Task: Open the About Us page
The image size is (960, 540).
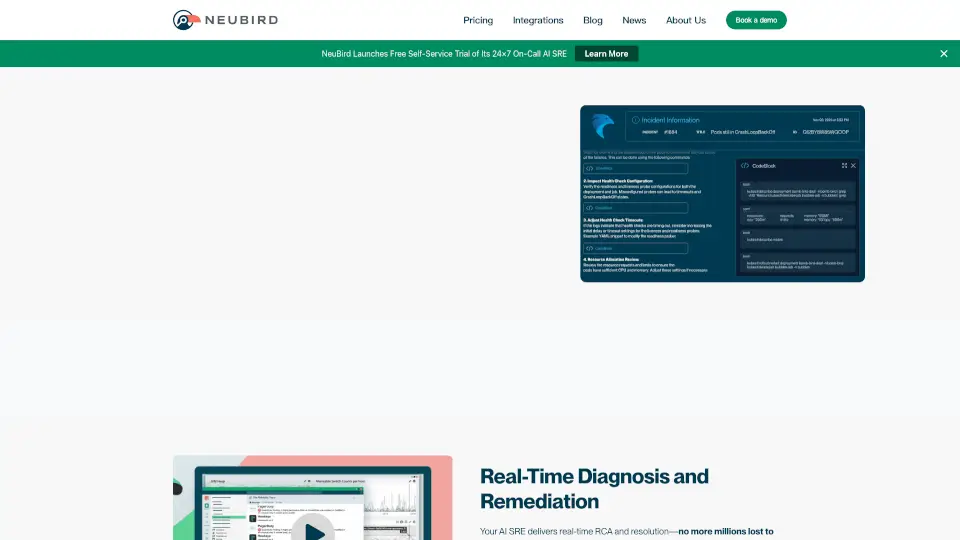Action: [x=686, y=20]
